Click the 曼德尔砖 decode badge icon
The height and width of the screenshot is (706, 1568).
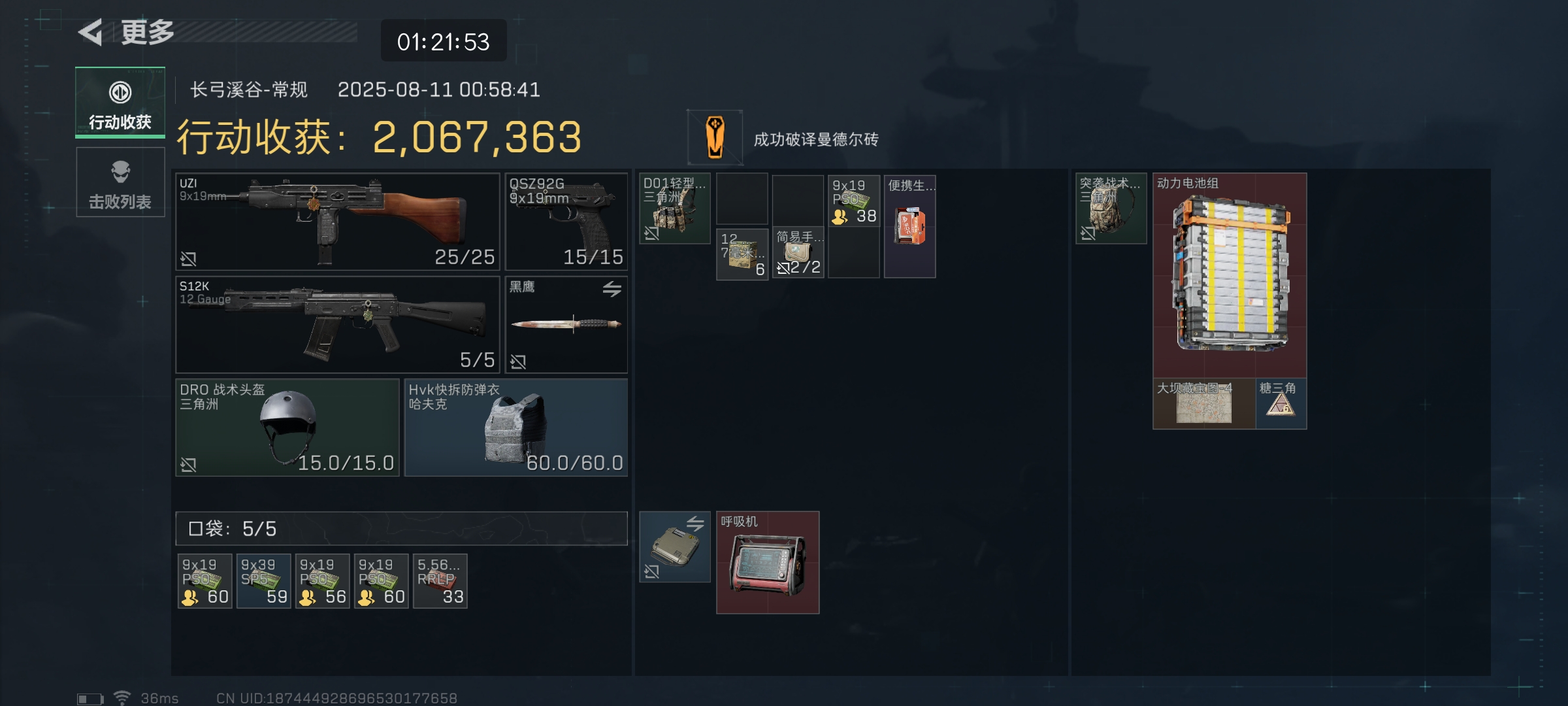click(x=715, y=137)
